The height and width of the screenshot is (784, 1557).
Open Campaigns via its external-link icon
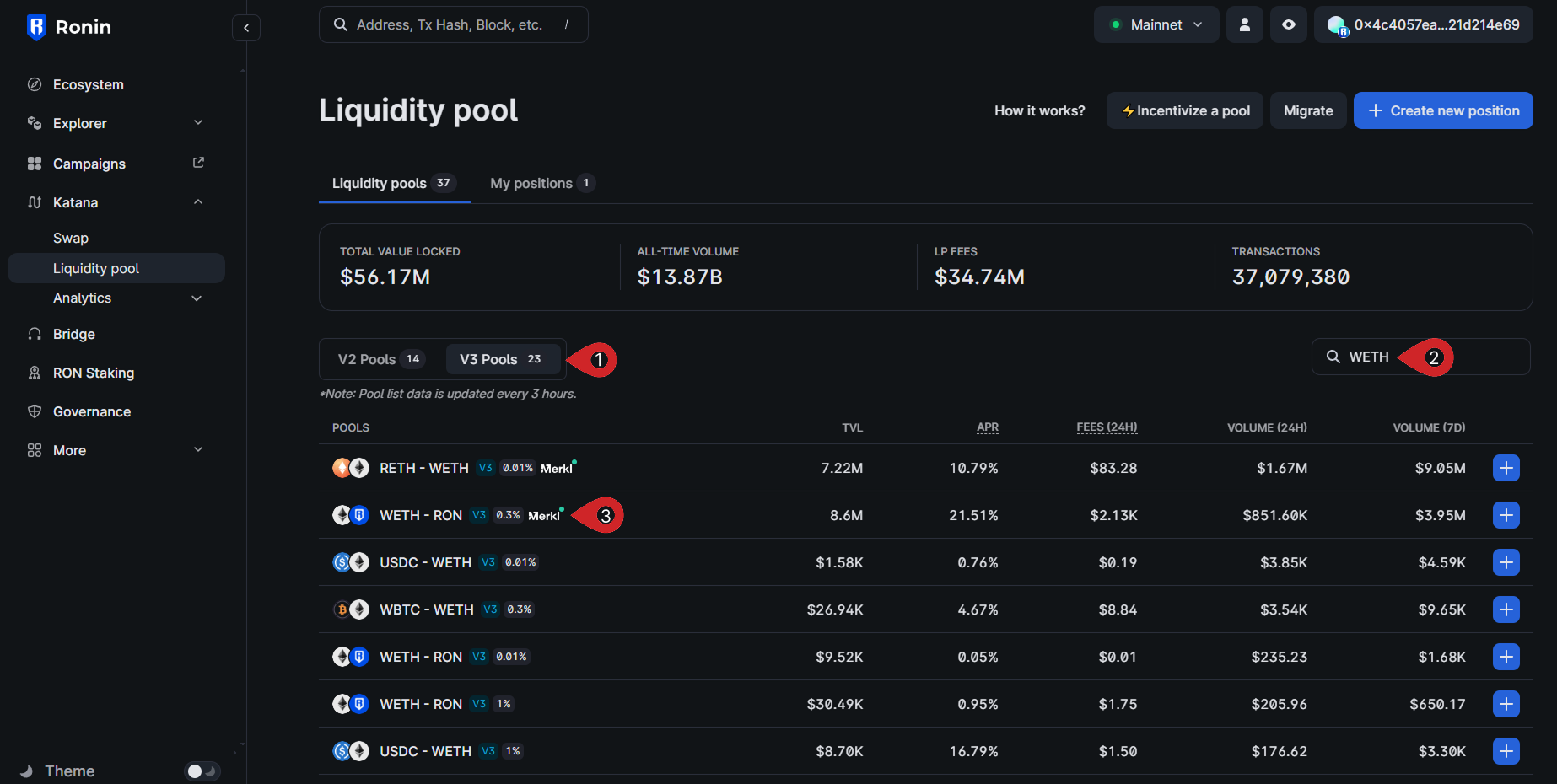tap(198, 162)
